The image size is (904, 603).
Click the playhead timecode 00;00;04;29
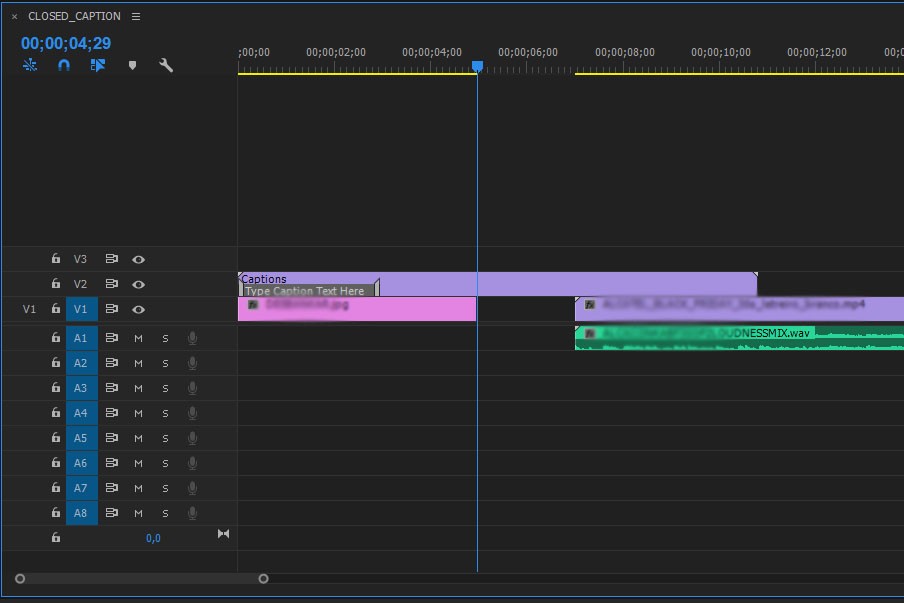coord(66,43)
